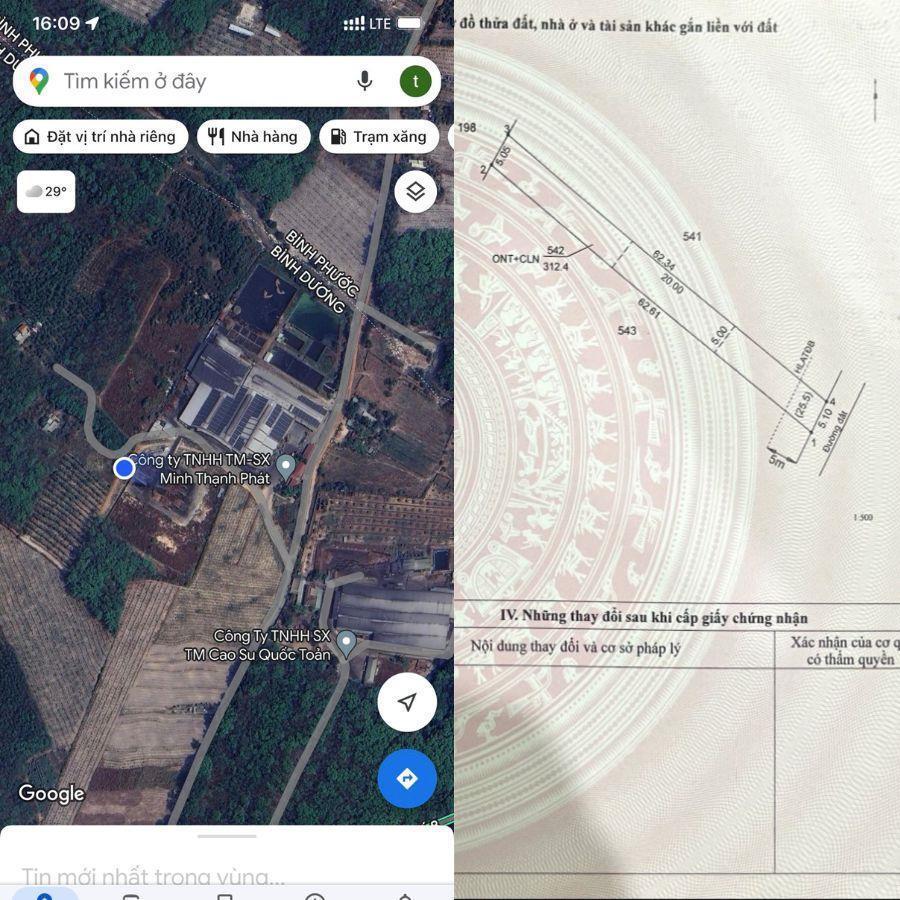The width and height of the screenshot is (900, 900).
Task: Open the green profile avatar "t"
Action: point(416,81)
